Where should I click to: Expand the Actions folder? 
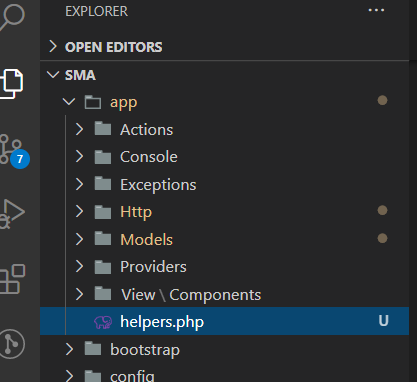coord(79,129)
